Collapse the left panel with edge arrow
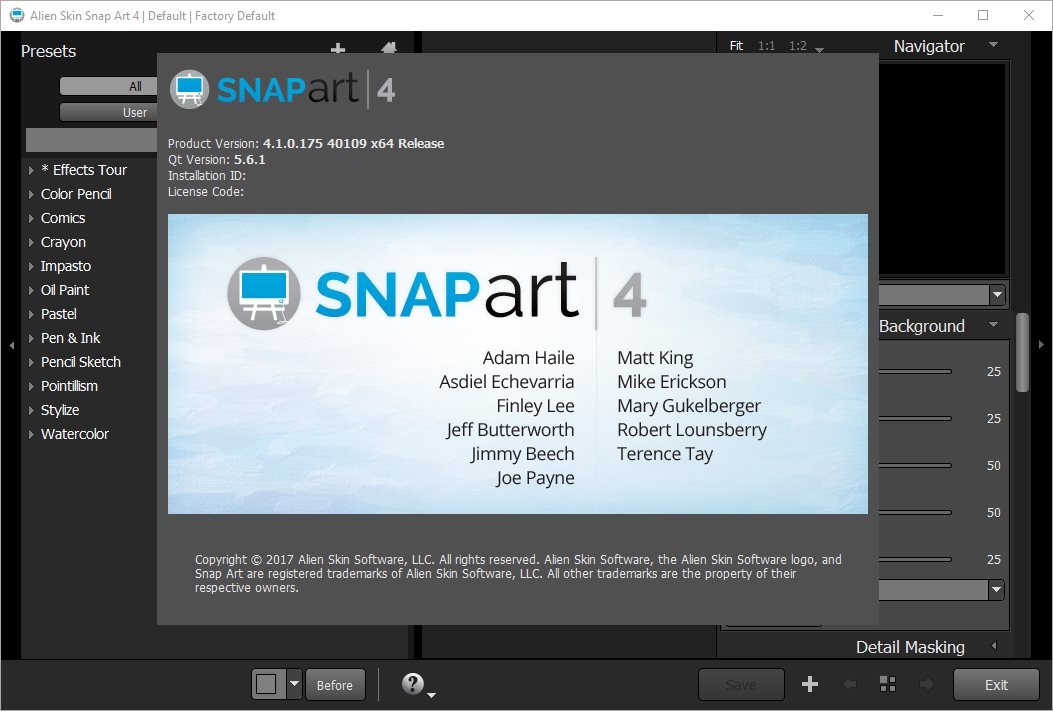This screenshot has width=1053, height=711. pos(11,344)
